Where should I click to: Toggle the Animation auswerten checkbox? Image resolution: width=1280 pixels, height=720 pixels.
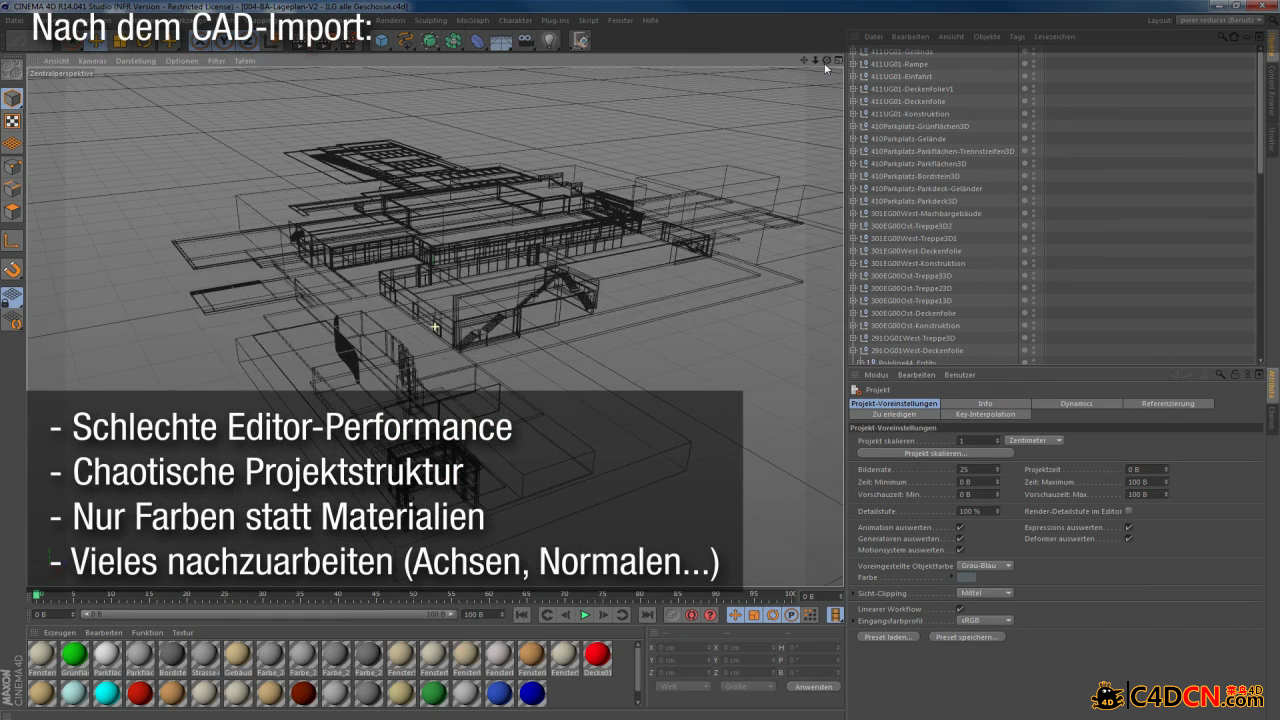click(x=960, y=527)
